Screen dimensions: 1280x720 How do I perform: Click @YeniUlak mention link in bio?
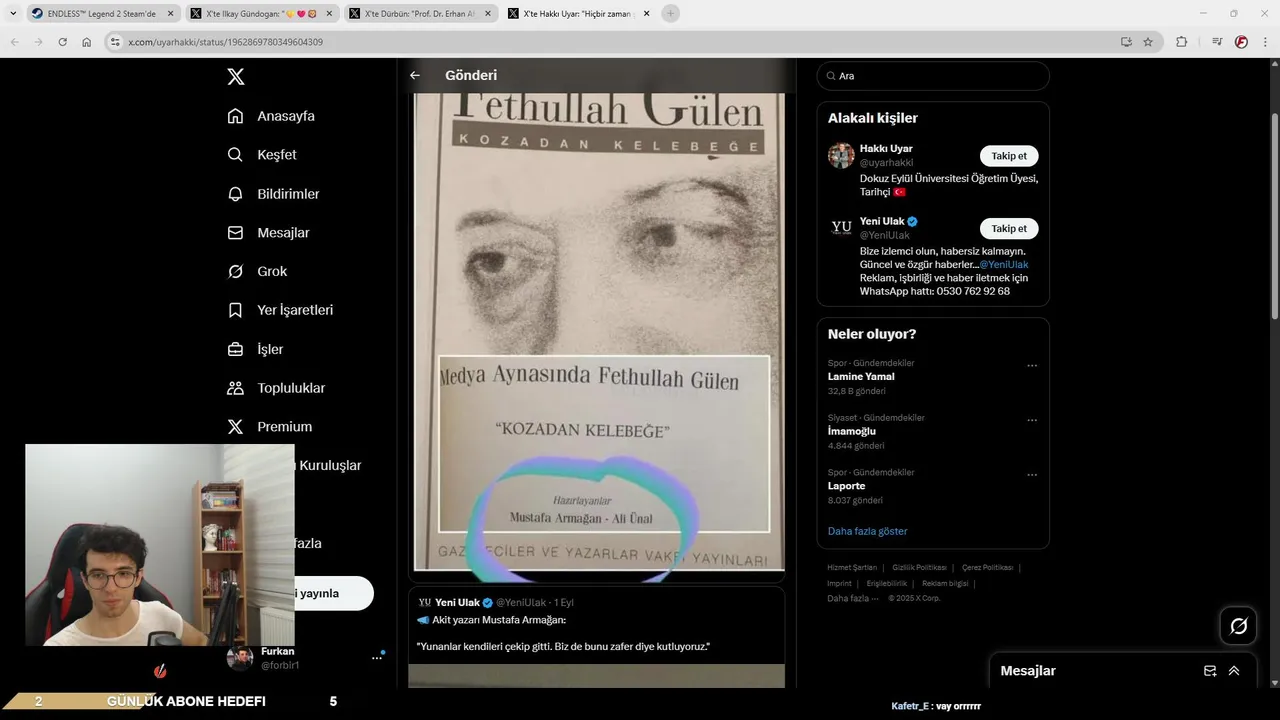click(1004, 264)
